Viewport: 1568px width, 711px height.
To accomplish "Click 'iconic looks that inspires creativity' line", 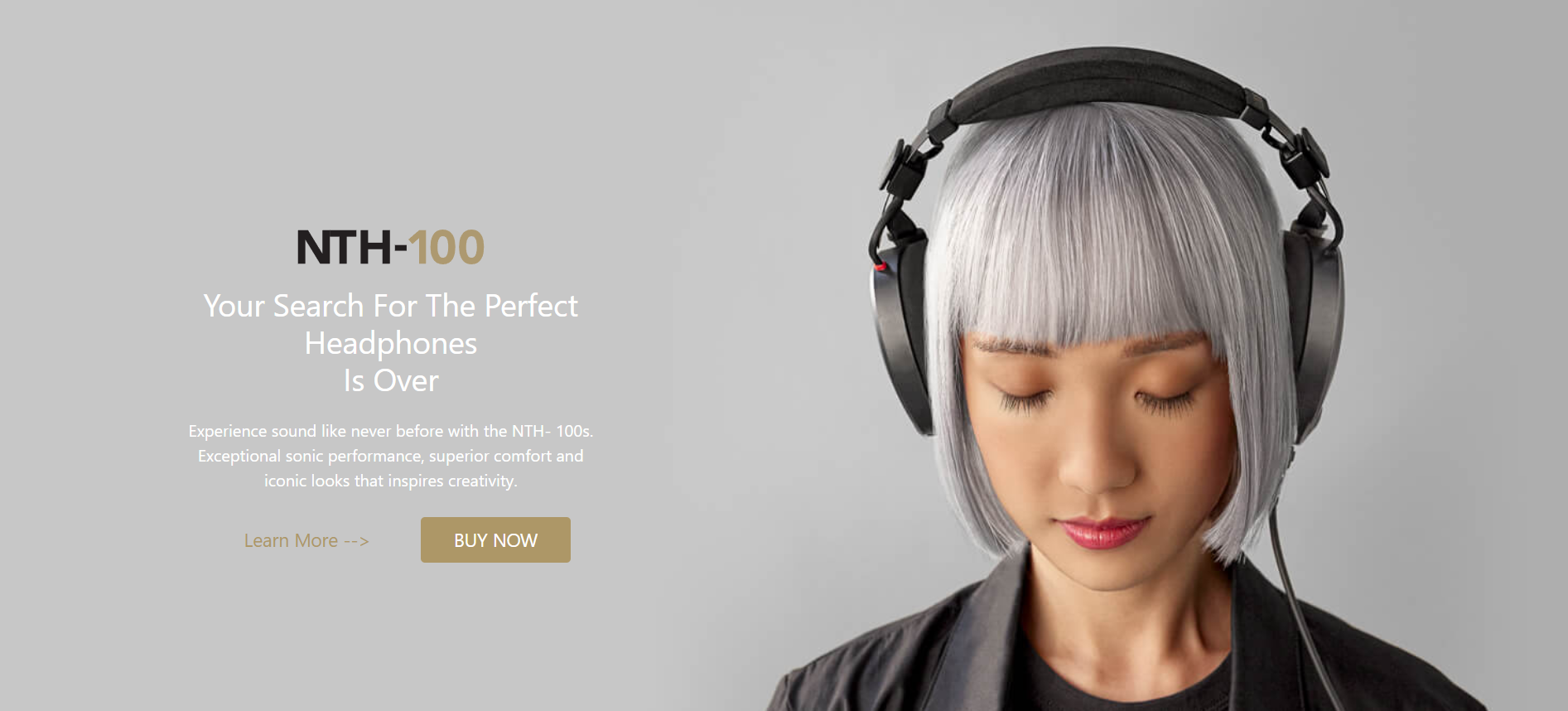I will (x=391, y=481).
